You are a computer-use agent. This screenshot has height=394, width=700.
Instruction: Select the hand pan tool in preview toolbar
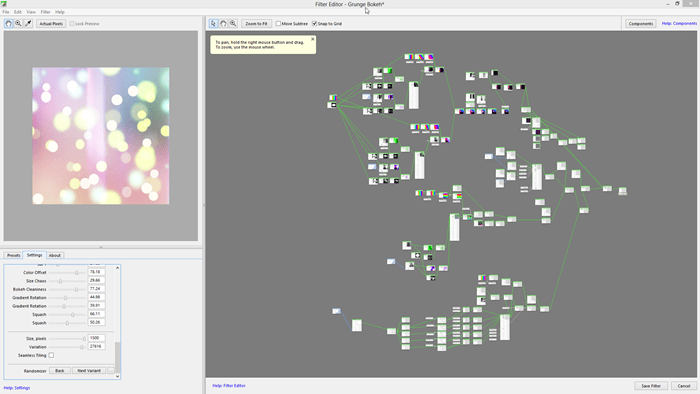[8, 24]
